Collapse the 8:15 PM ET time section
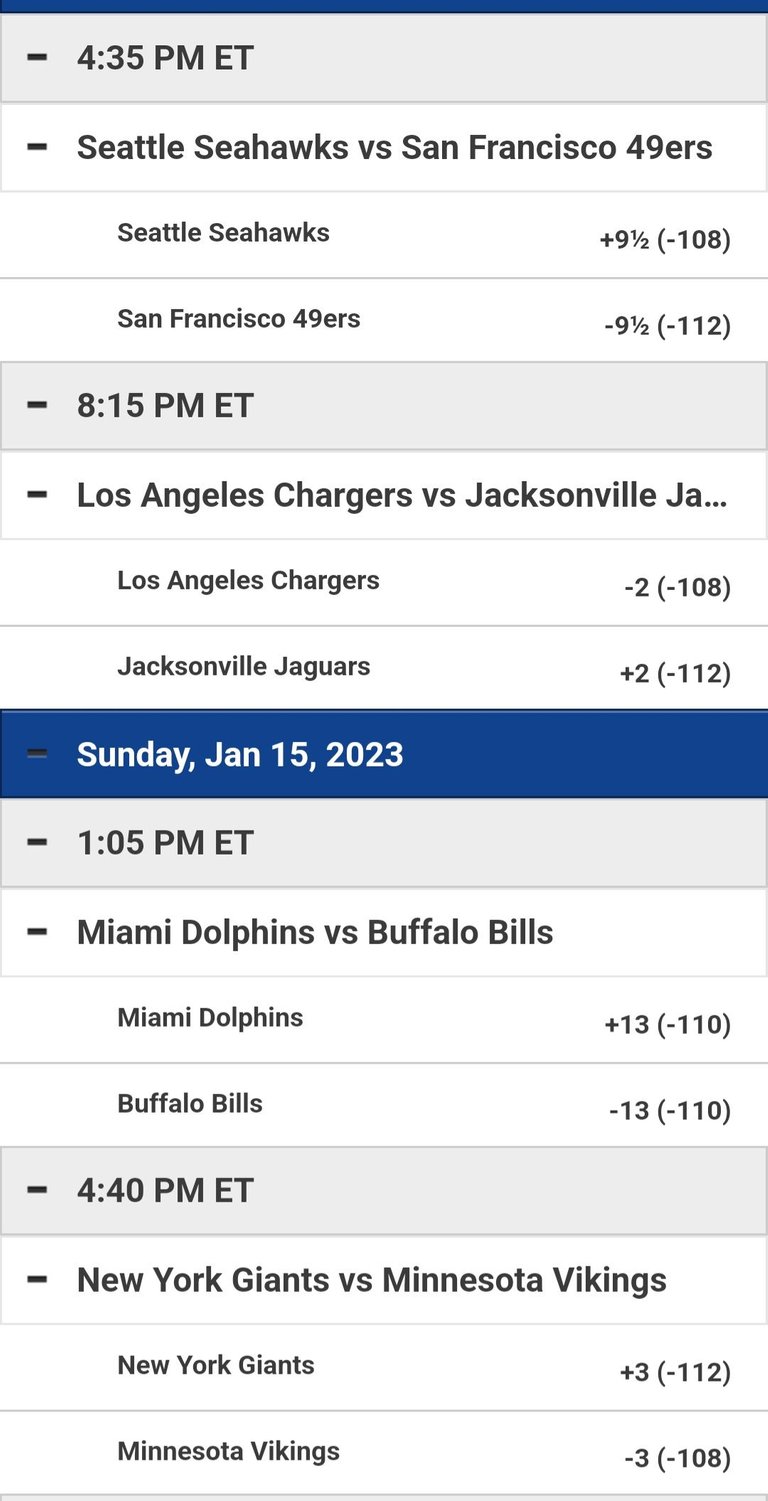The width and height of the screenshot is (768, 1501). (37, 405)
